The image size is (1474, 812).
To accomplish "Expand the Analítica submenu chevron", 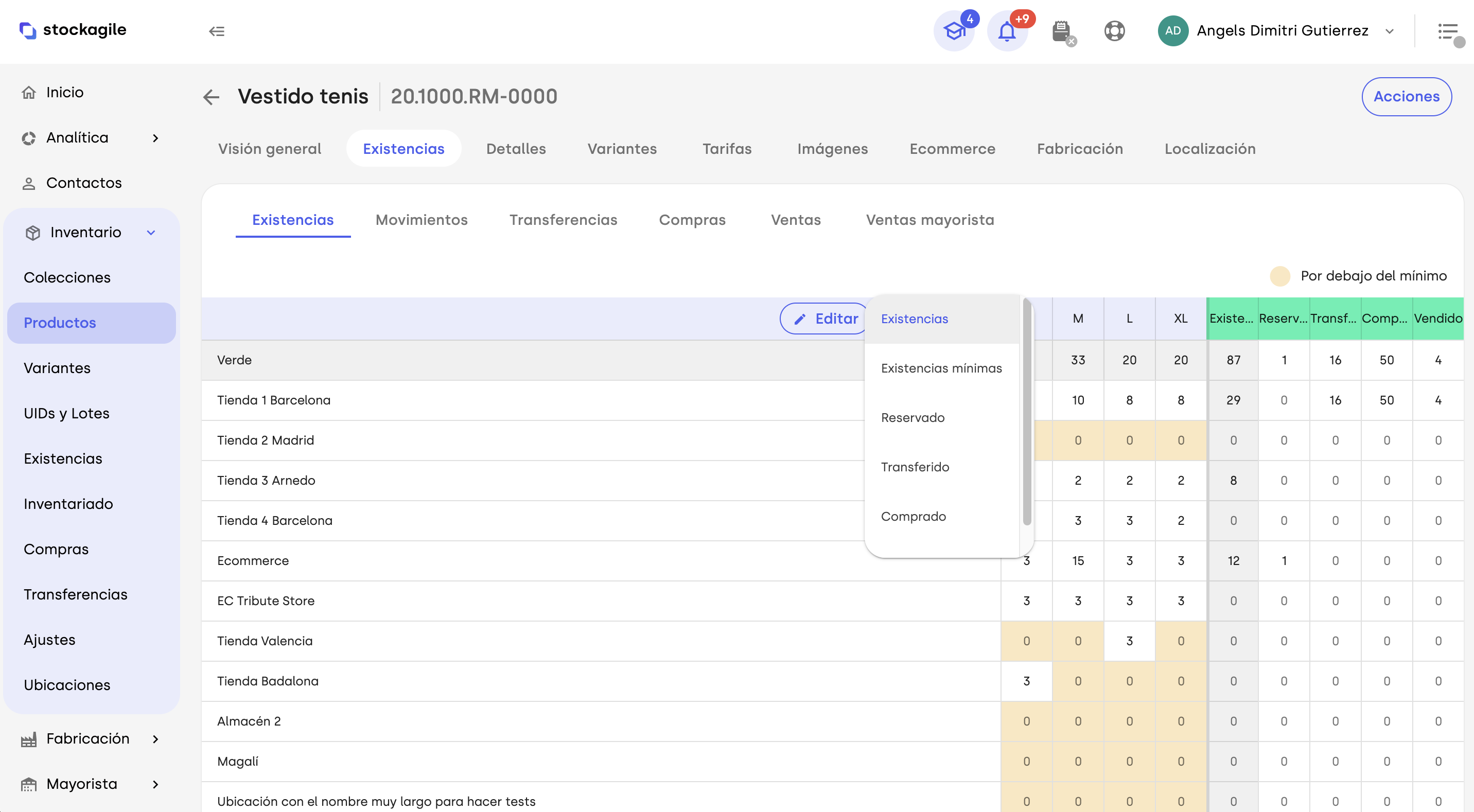I will (x=155, y=138).
